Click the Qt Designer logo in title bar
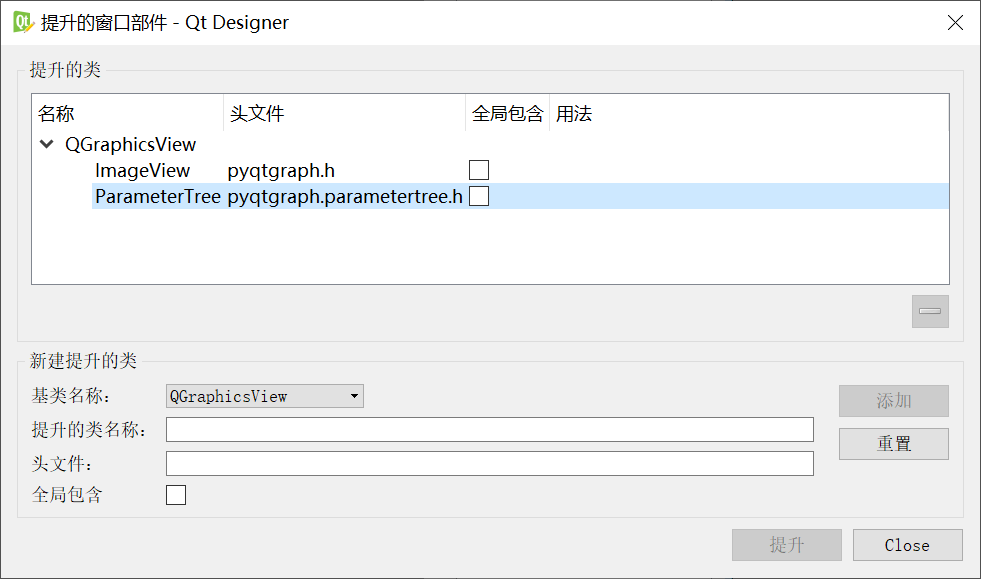 23,23
